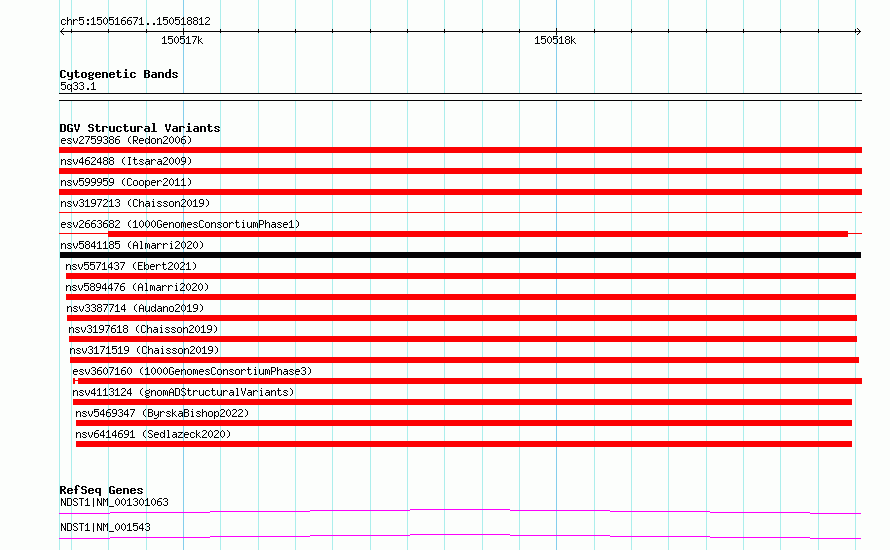Click the left arrow end of ruler

click(x=64, y=31)
